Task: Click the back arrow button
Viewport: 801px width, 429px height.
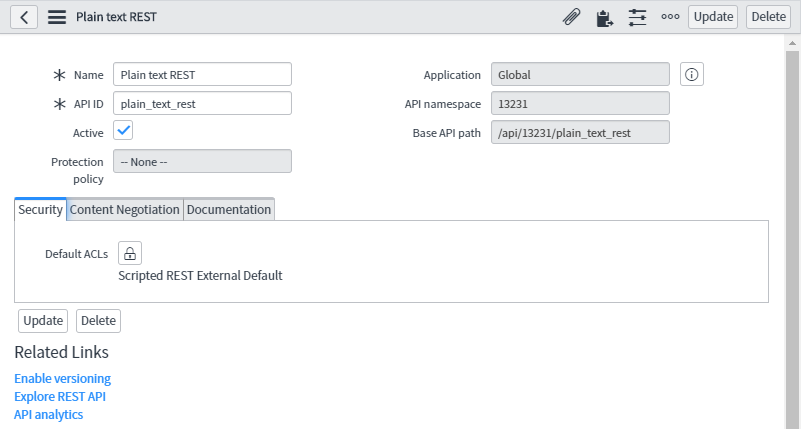Action: 24,17
